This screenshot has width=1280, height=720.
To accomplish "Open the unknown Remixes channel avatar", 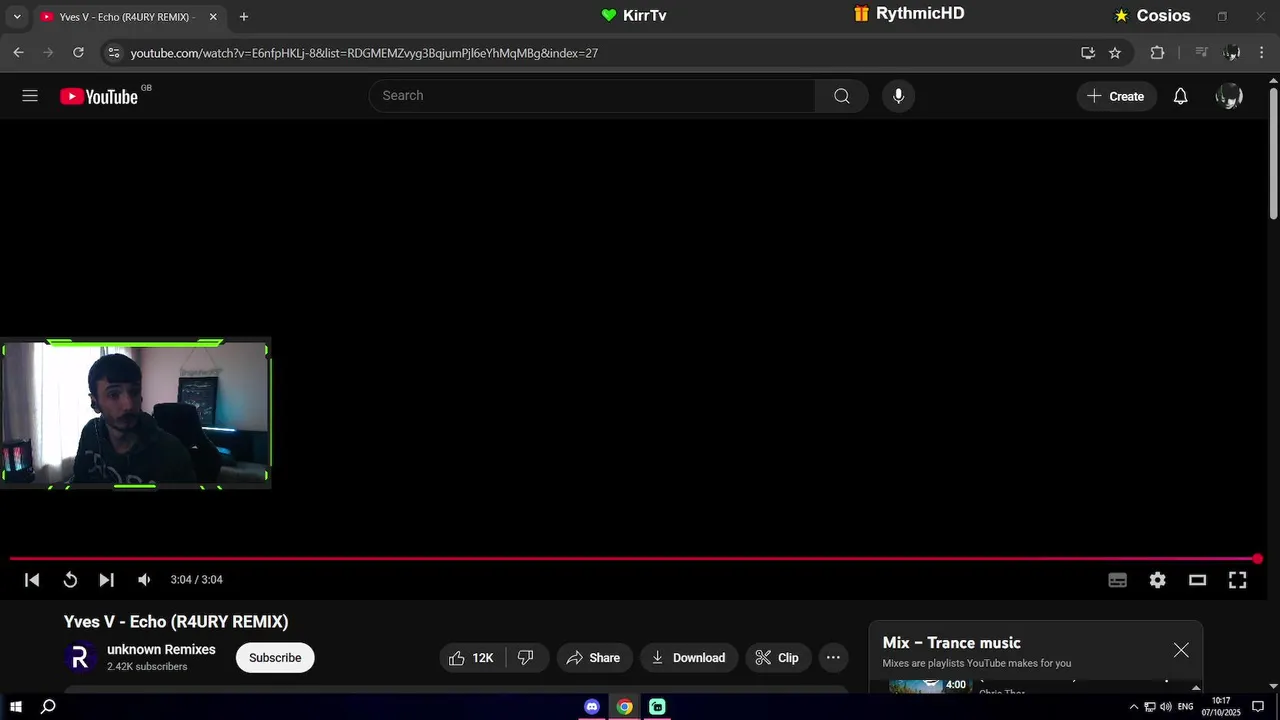I will [x=80, y=657].
